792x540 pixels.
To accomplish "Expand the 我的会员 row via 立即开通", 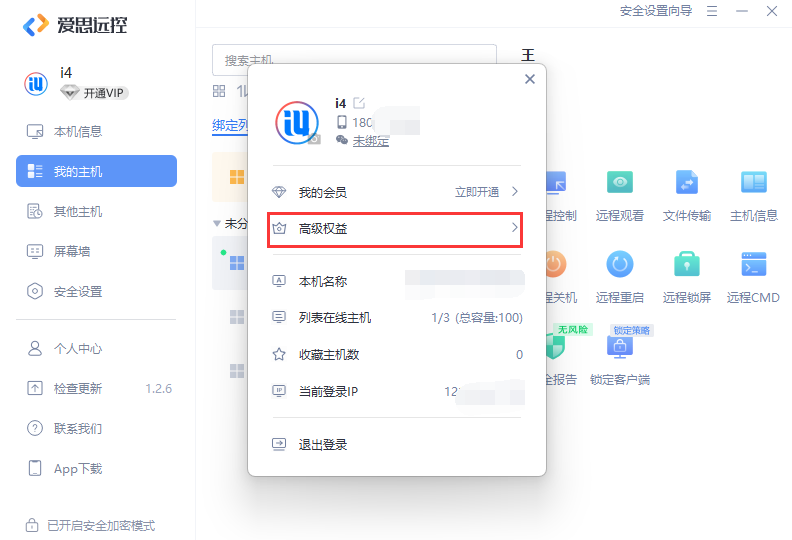I will click(x=488, y=192).
